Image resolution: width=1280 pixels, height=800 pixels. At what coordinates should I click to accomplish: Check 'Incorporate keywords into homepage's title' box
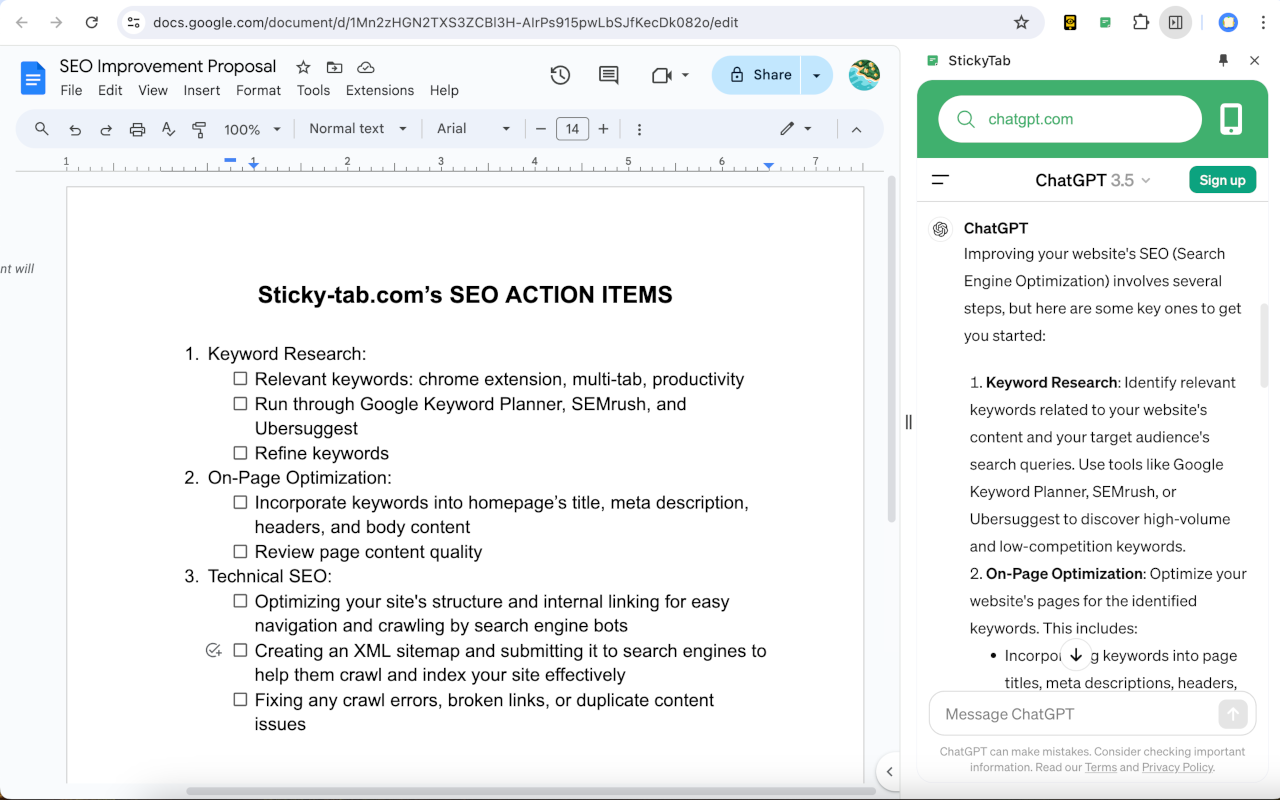pyautogui.click(x=240, y=502)
